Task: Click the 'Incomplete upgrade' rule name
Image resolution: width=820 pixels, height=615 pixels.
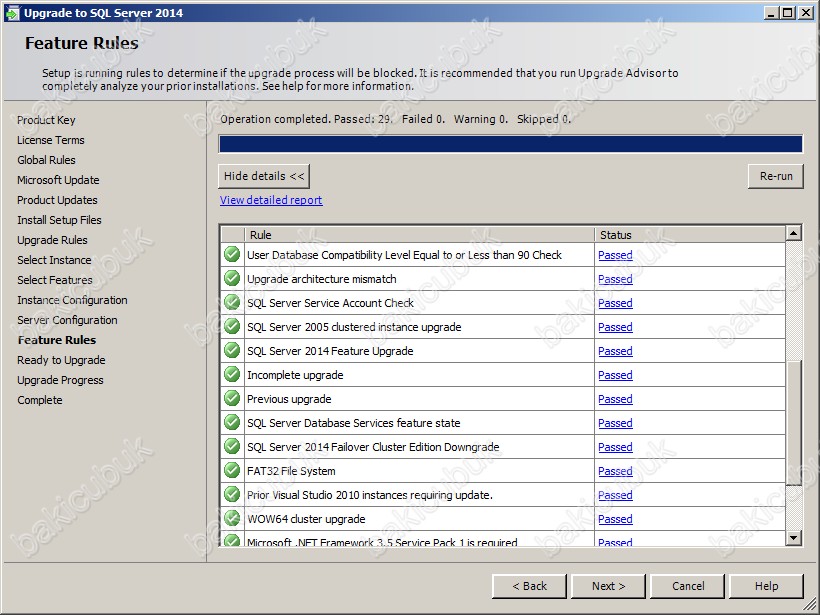Action: pos(295,375)
